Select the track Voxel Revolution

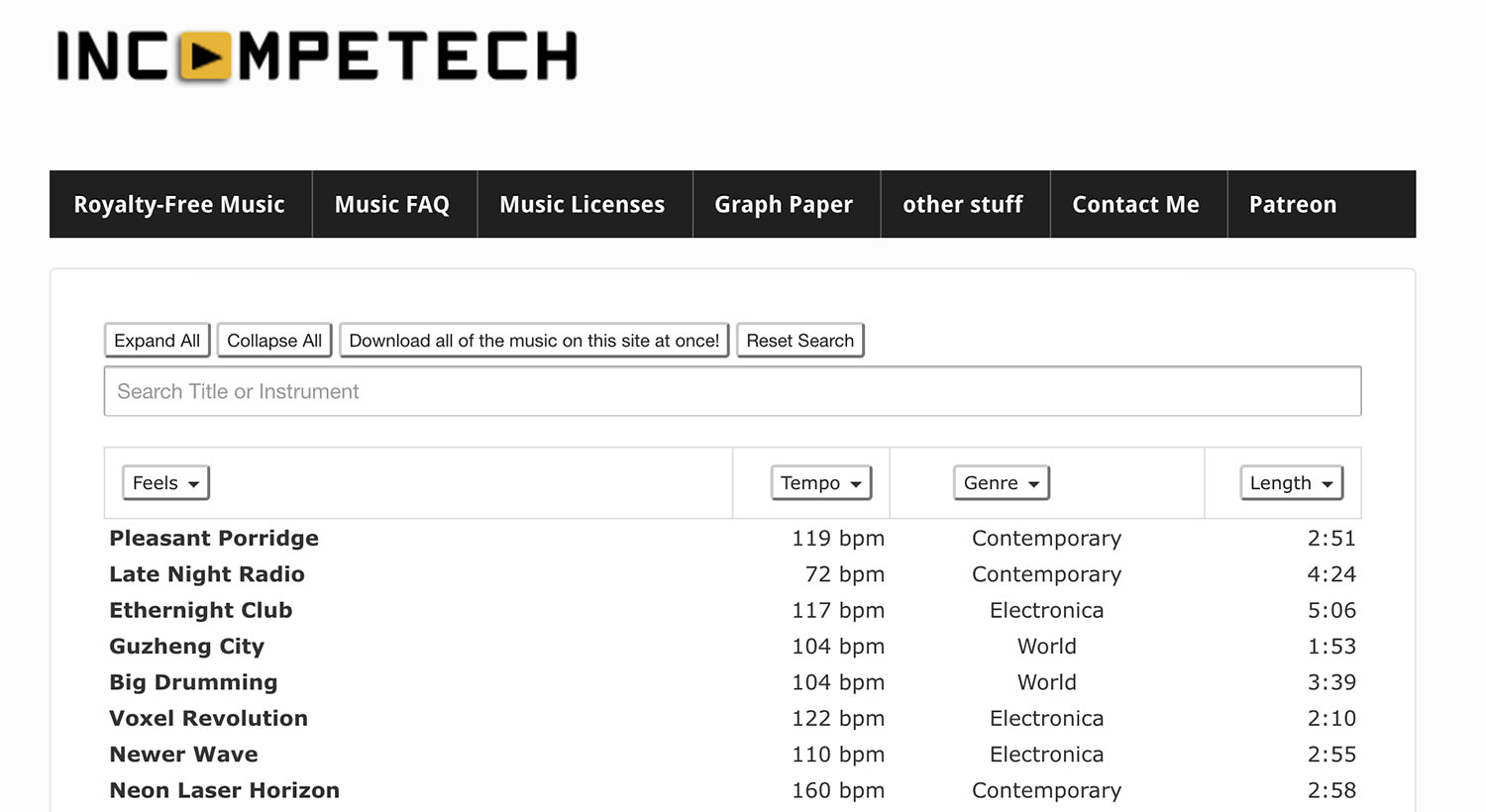pos(208,718)
